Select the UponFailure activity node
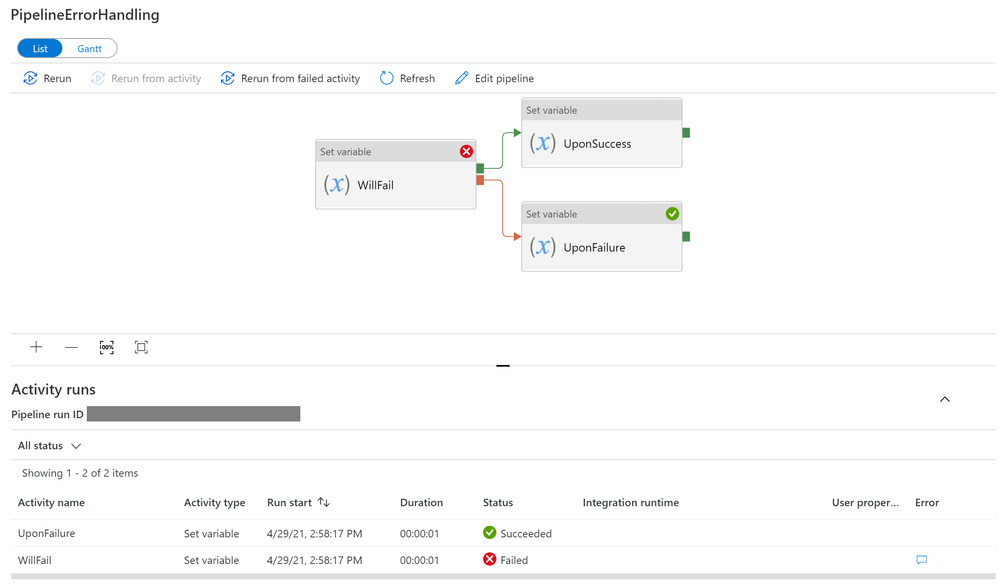This screenshot has height=585, width=999. pyautogui.click(x=601, y=237)
